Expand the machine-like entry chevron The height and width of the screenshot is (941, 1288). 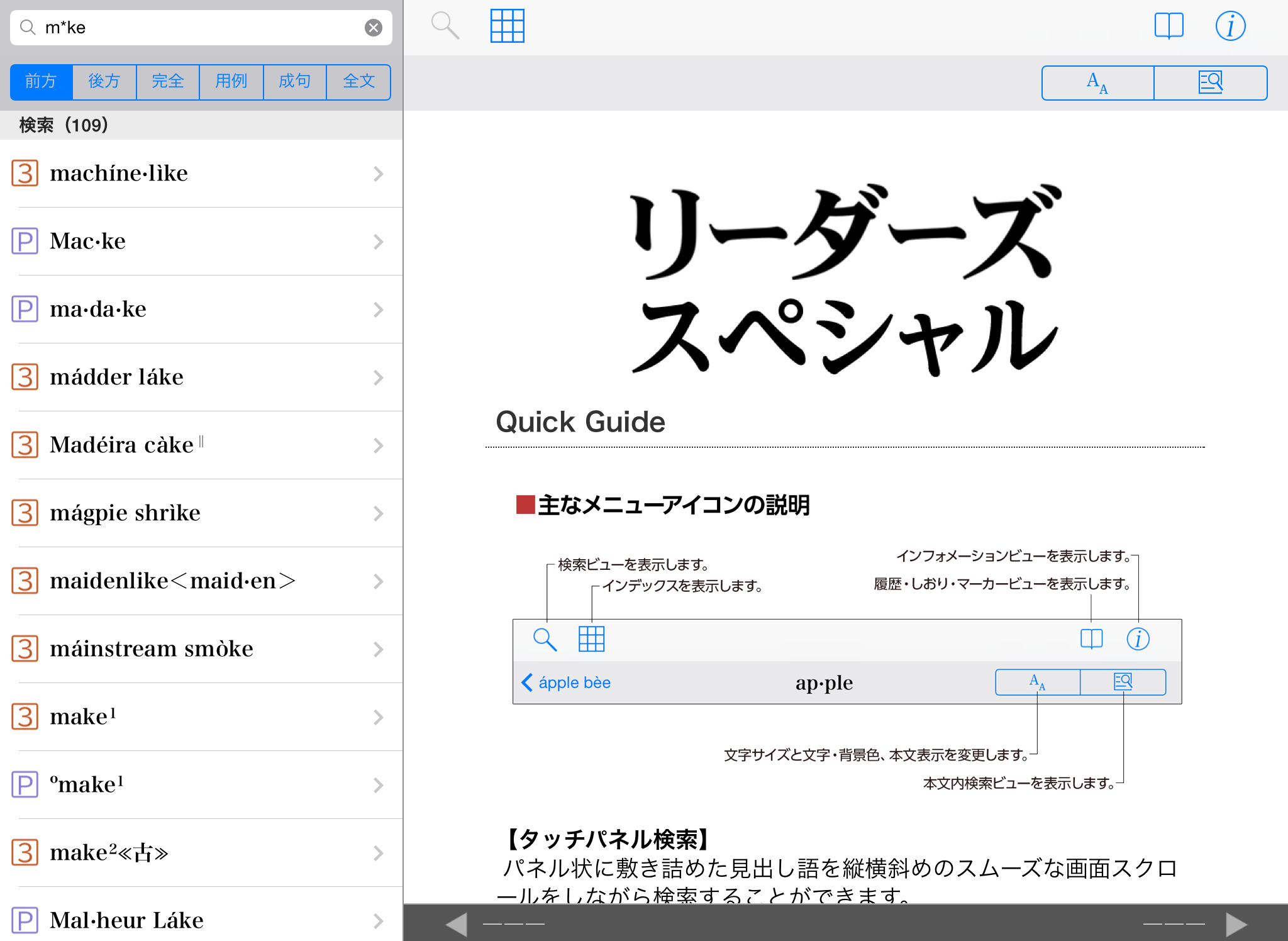click(x=378, y=174)
